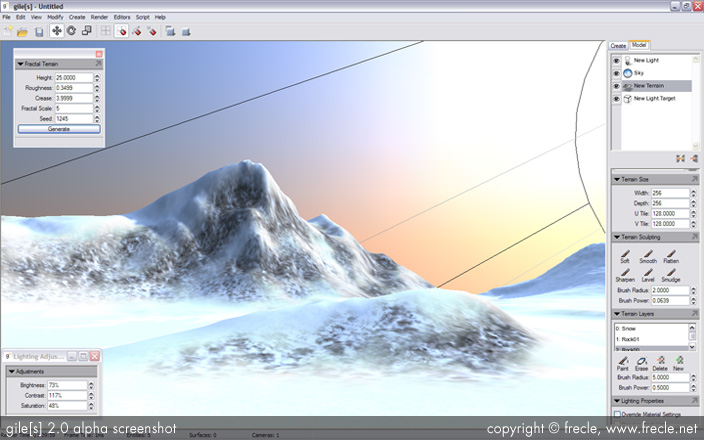Hide the New Light object
Screen dimensions: 704x440
(616, 61)
